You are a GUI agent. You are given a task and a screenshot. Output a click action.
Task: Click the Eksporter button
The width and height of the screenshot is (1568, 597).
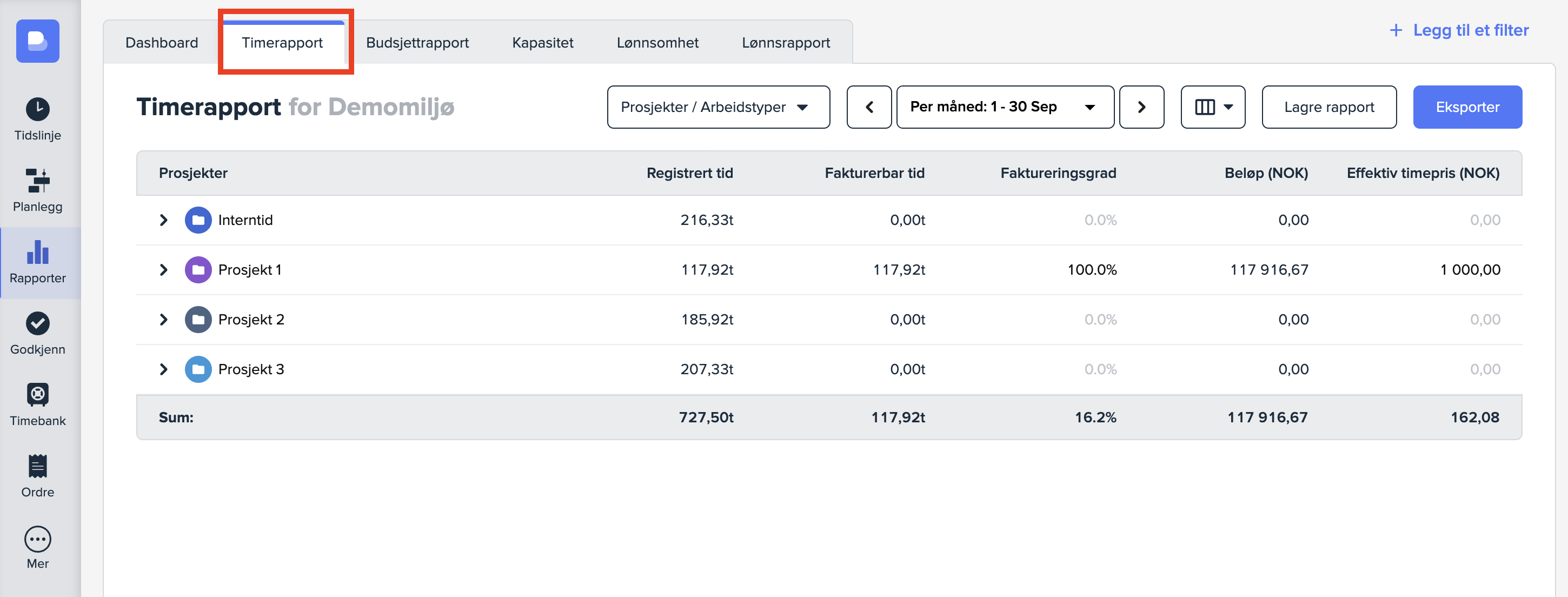pos(1467,107)
